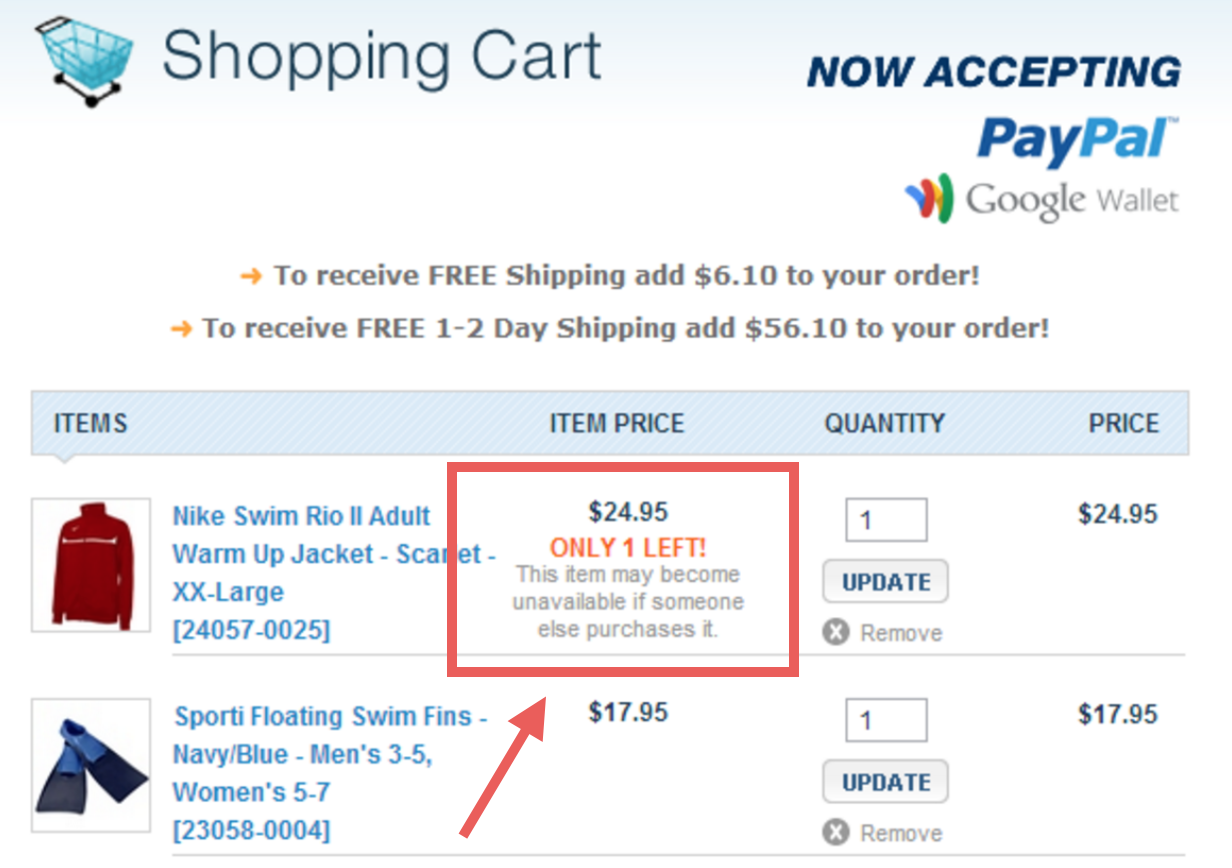Click the quantity field for the Nike jacket
1232x868 pixels.
click(x=886, y=520)
